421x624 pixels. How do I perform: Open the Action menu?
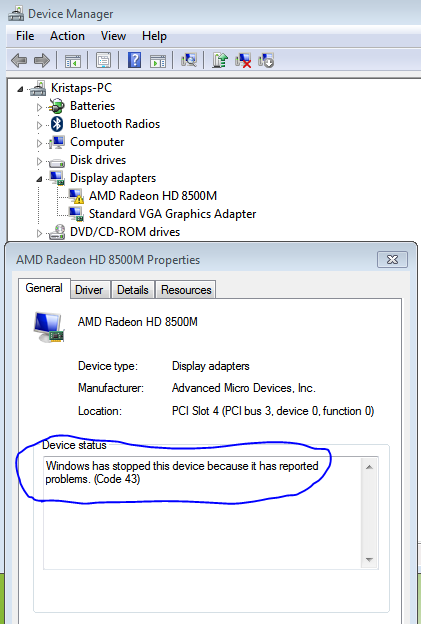click(x=67, y=36)
